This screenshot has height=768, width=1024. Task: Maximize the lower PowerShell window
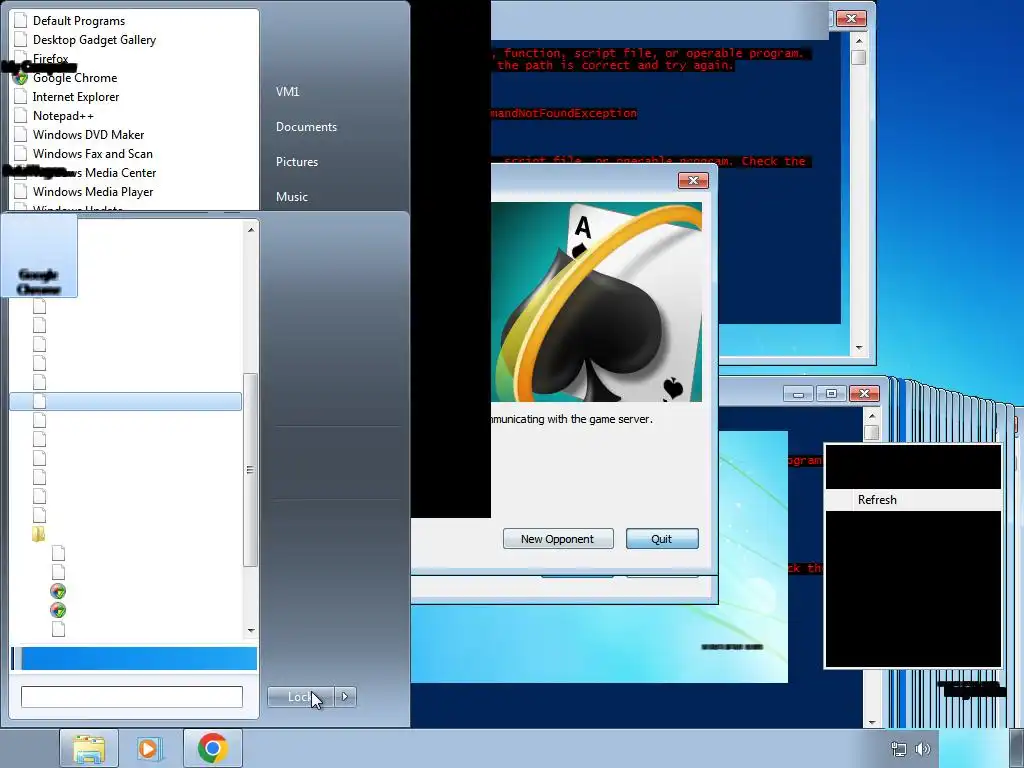click(x=831, y=394)
